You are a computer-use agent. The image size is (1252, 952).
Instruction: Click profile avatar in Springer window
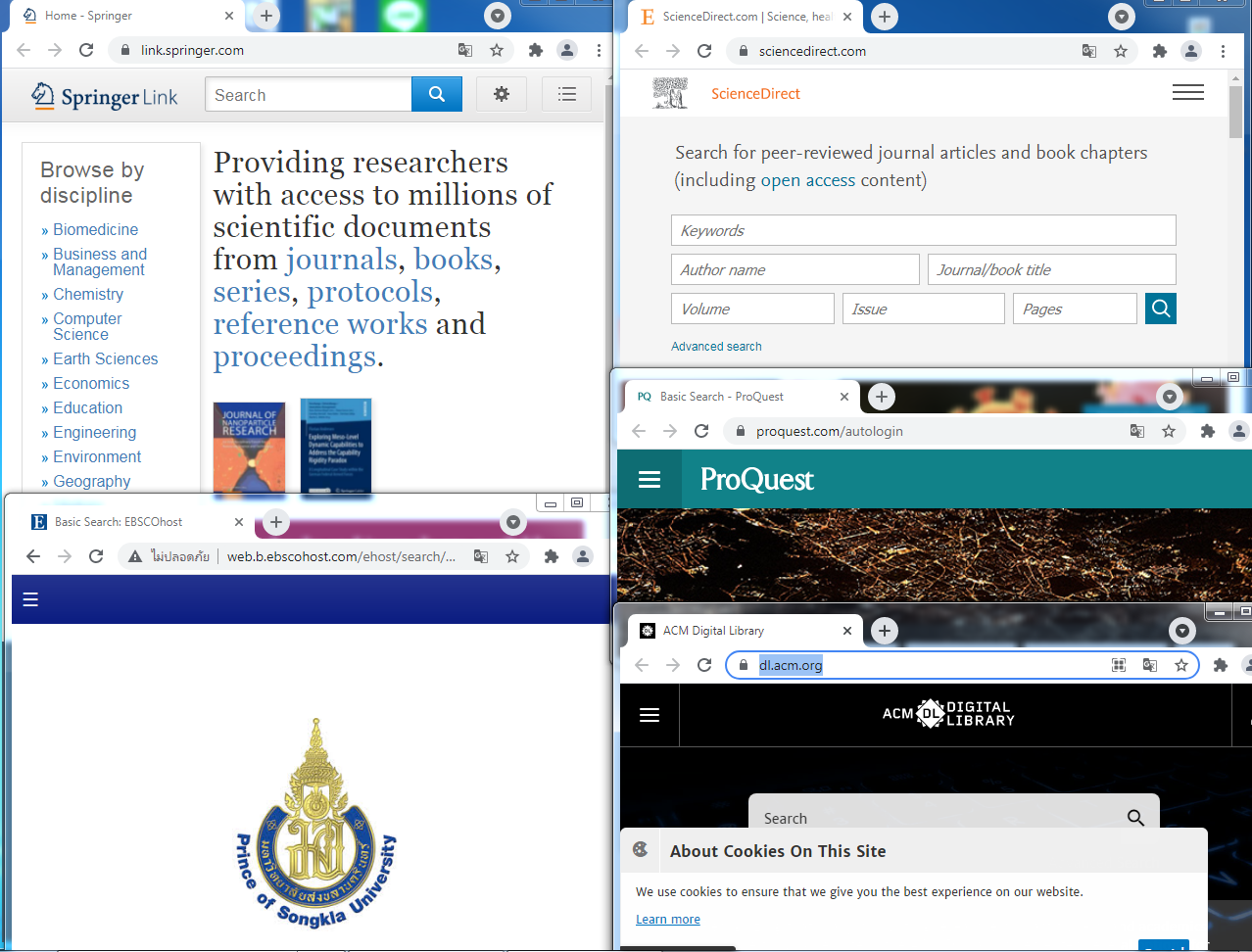coord(567,50)
